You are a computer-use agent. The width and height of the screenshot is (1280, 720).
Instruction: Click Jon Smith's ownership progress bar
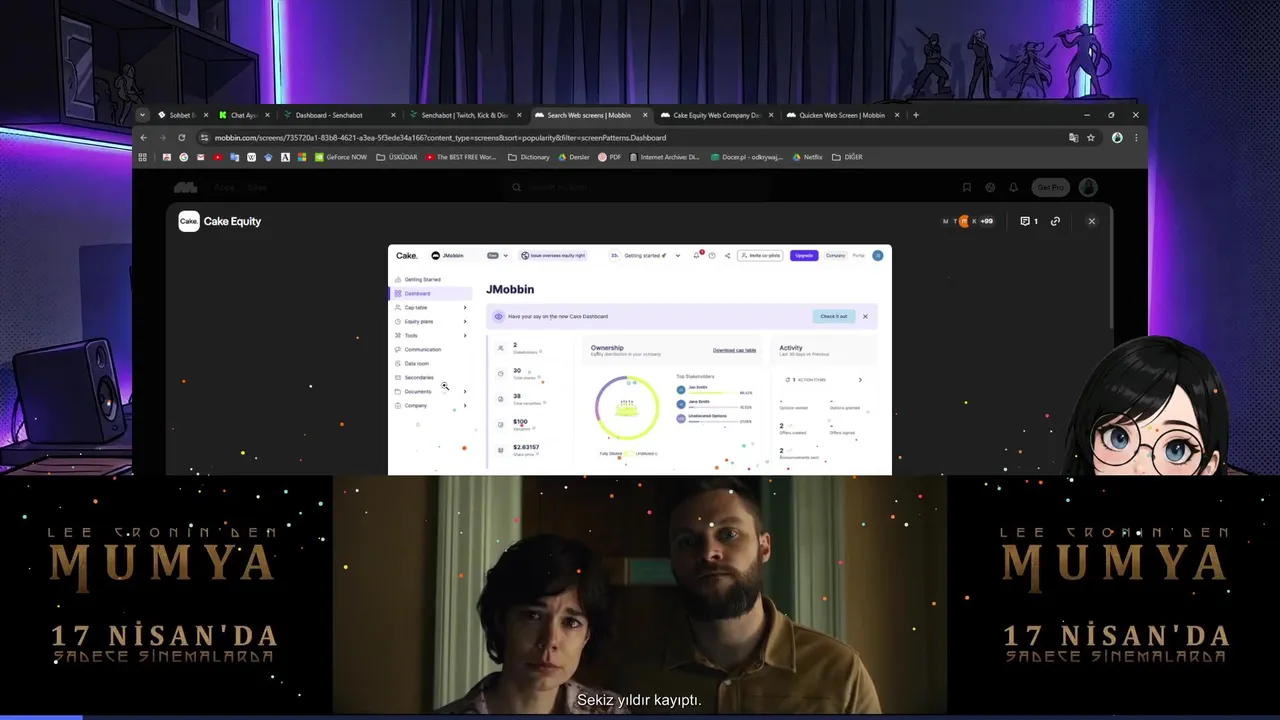pyautogui.click(x=712, y=393)
